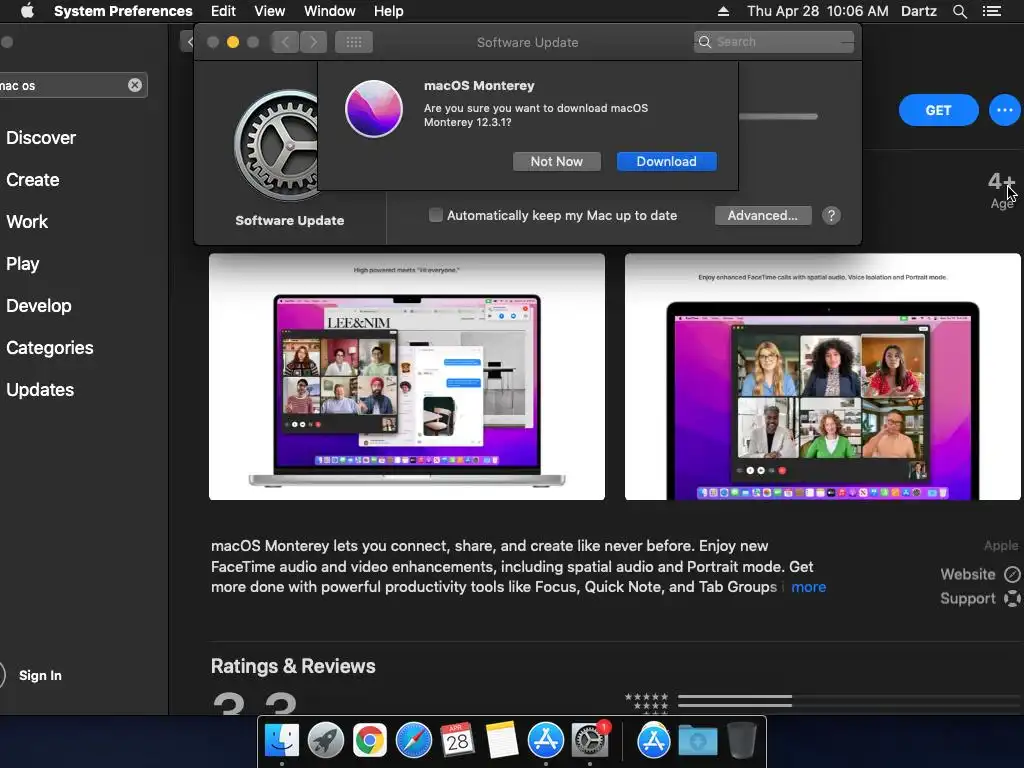Click Sign In in App Store
This screenshot has width=1024, height=768.
(x=40, y=675)
